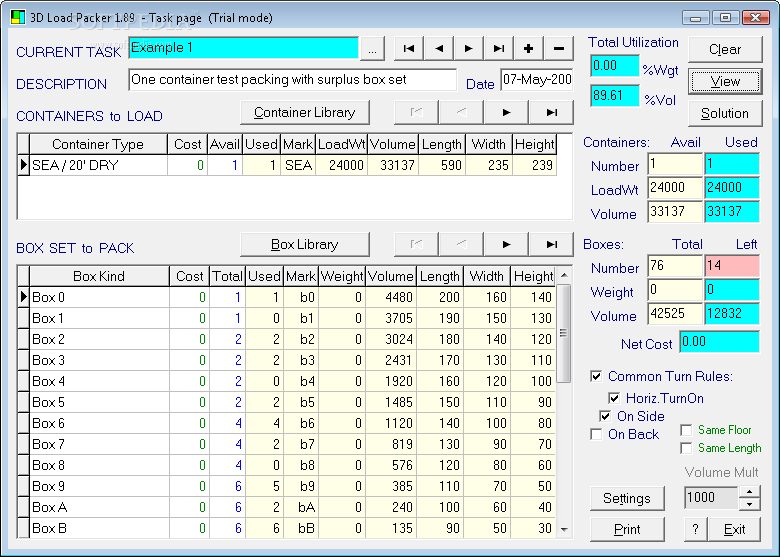Open the Box Library
Screen dimensions: 780x557
(304, 244)
